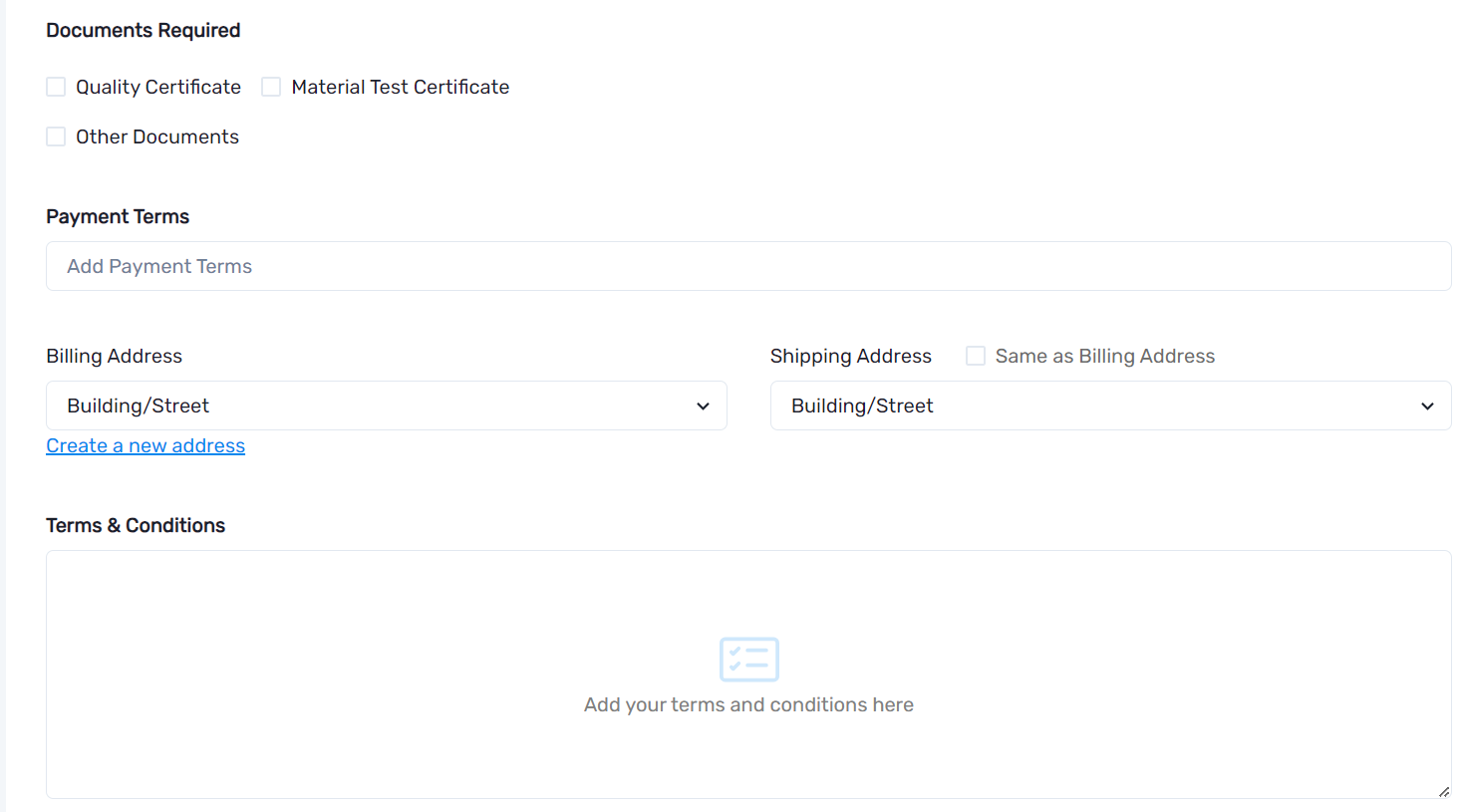This screenshot has height=812, width=1462.
Task: Click the Terms & Conditions heading
Action: pos(136,526)
